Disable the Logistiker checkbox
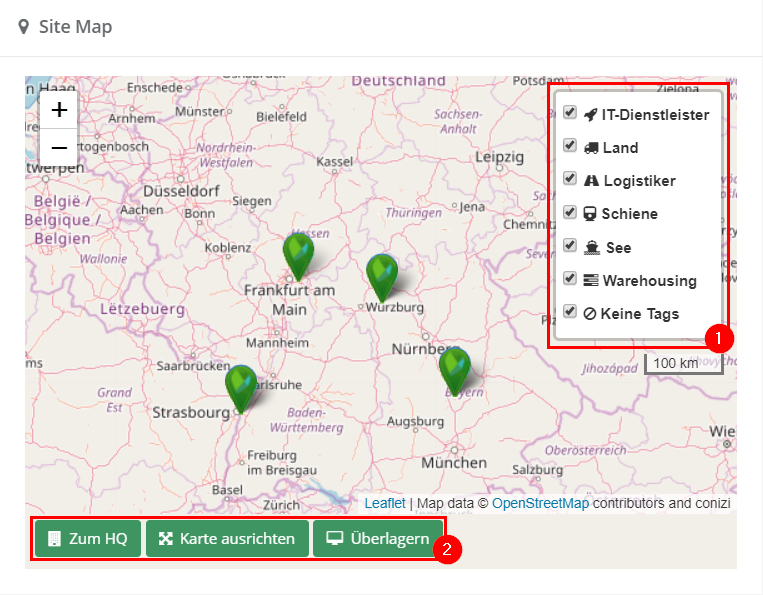Image resolution: width=763 pixels, height=595 pixels. tap(570, 179)
